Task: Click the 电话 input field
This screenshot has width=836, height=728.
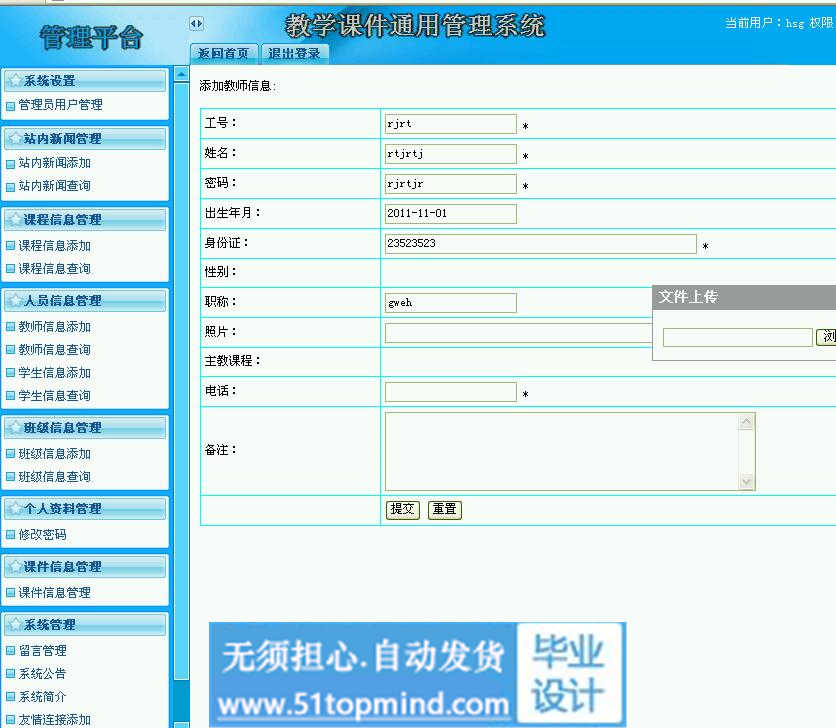Action: point(451,392)
